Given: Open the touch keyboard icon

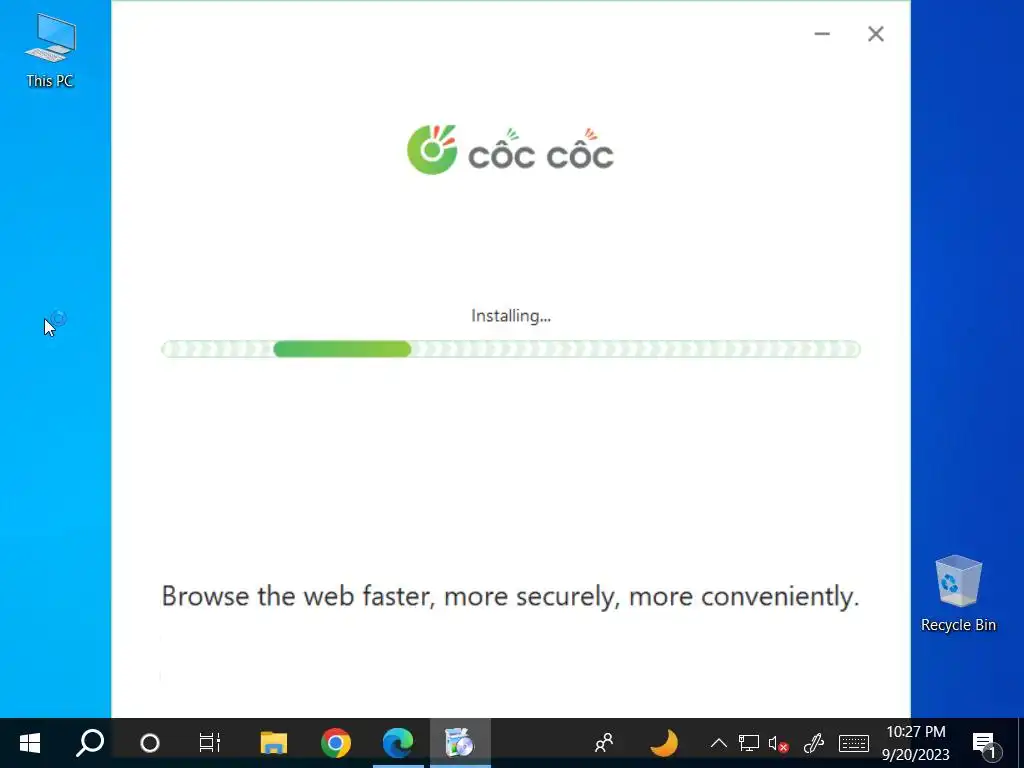Looking at the screenshot, I should click(x=854, y=743).
